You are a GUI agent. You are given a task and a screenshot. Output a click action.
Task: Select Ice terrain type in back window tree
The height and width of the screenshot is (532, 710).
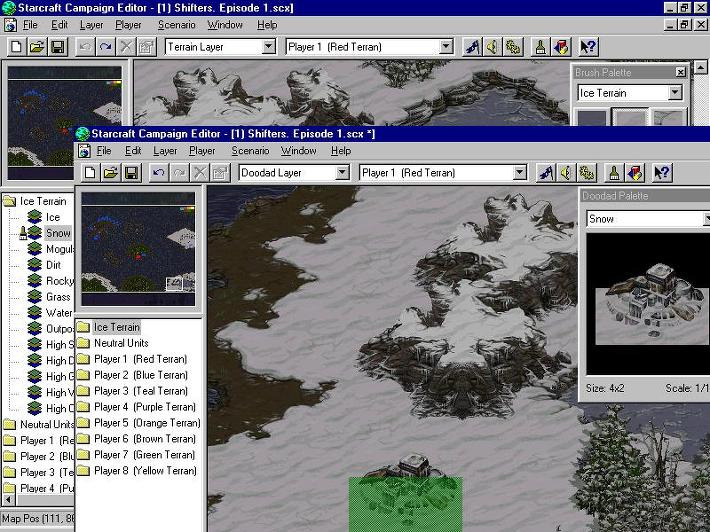pyautogui.click(x=53, y=217)
